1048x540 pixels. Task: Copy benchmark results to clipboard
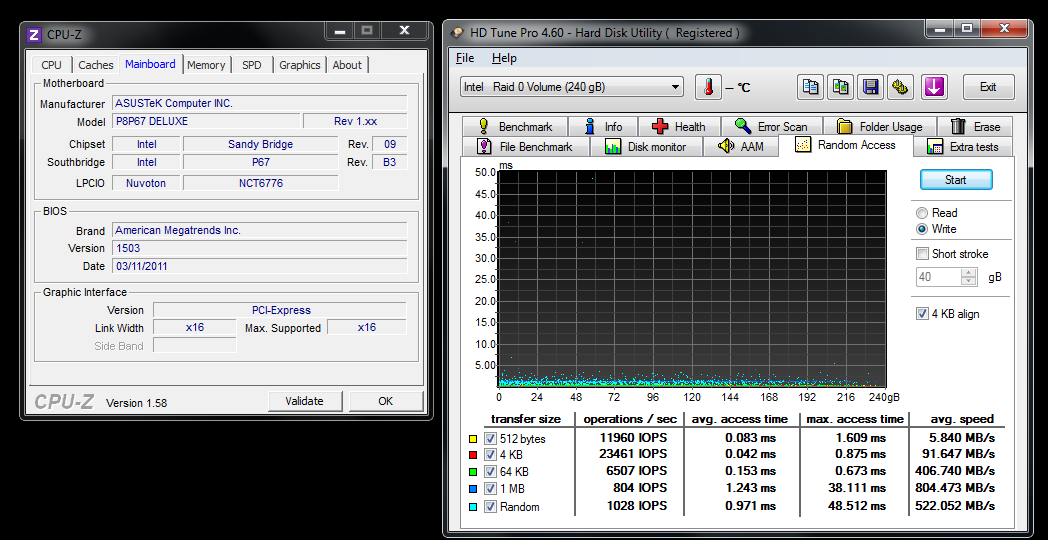(810, 87)
